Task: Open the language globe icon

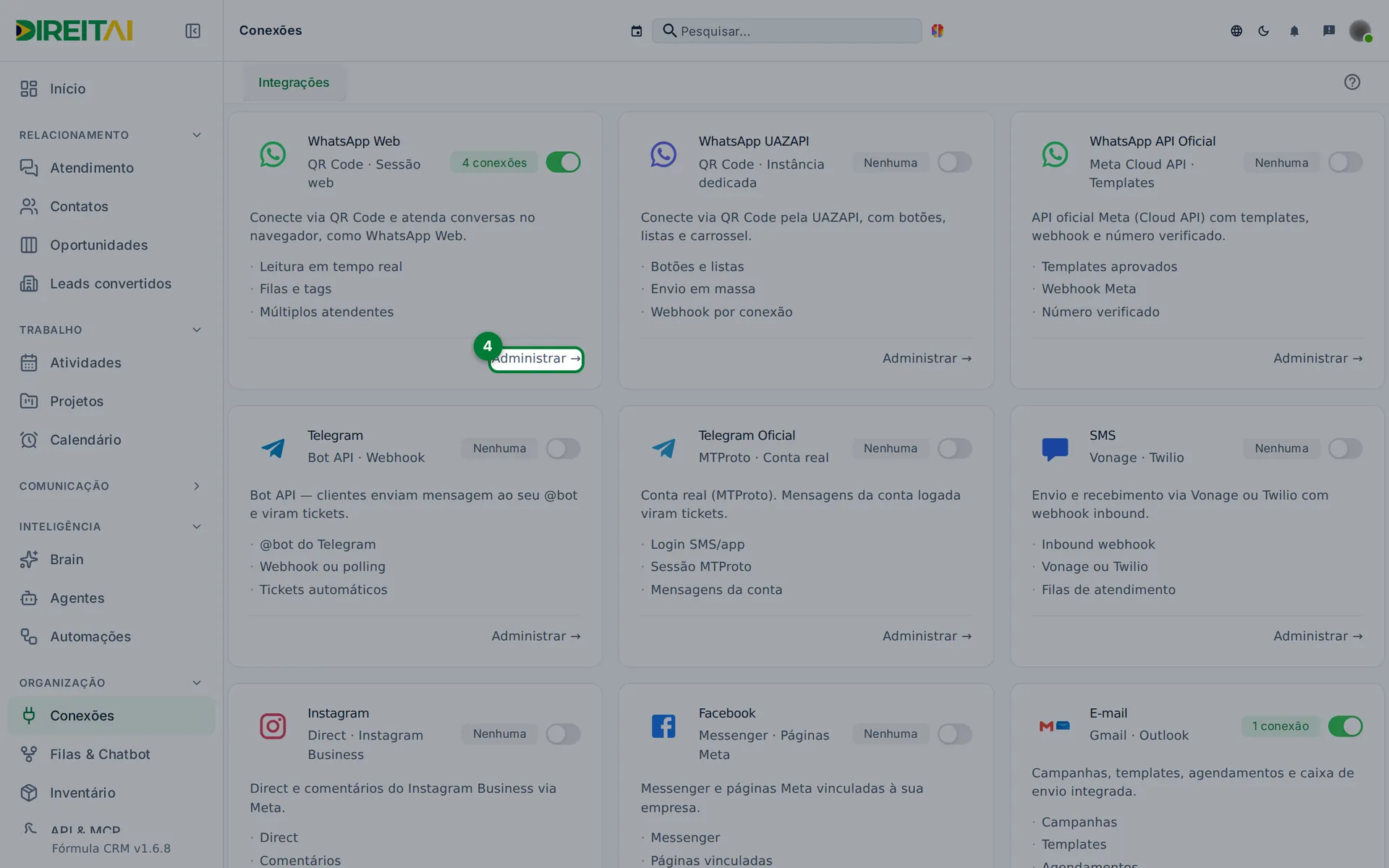Action: click(1236, 30)
